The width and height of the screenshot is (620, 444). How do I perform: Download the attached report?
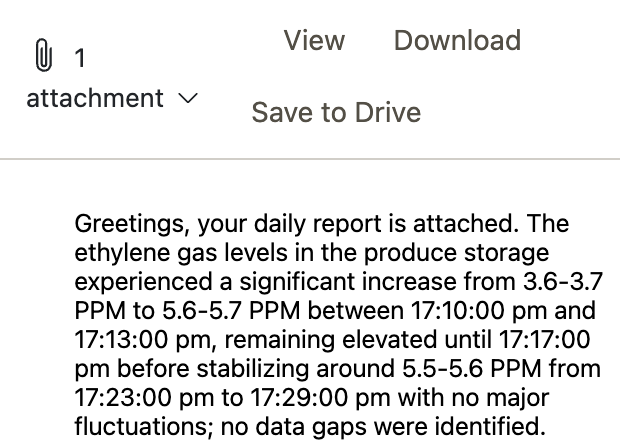pyautogui.click(x=457, y=40)
